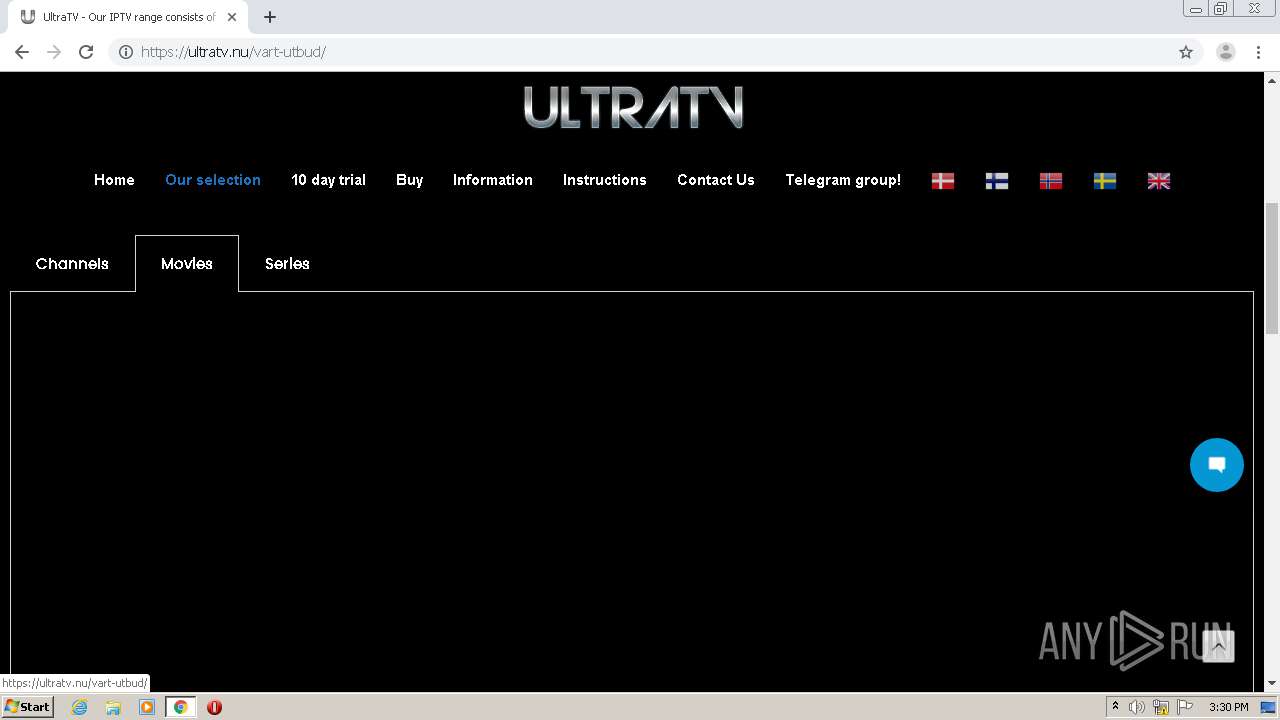The image size is (1280, 720).
Task: Open File Explorer from the taskbar
Action: [113, 707]
